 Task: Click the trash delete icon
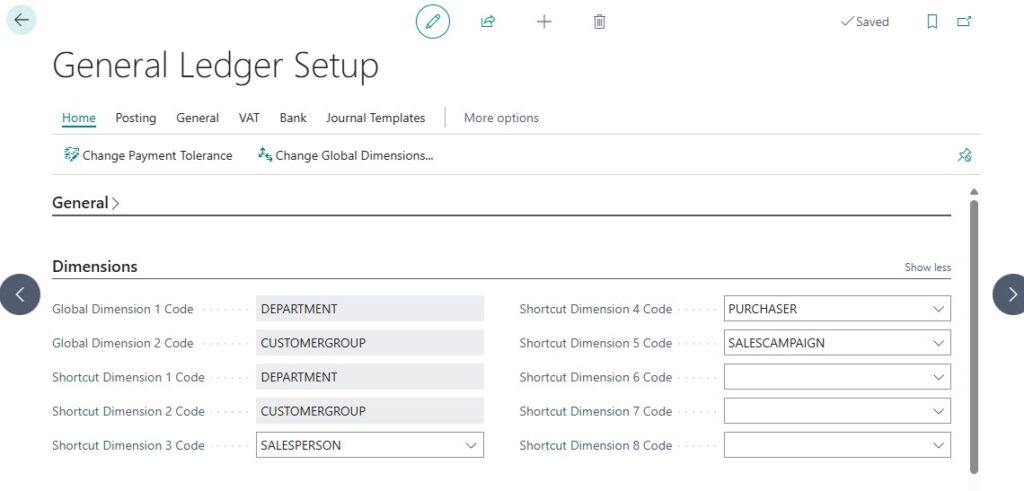[x=599, y=21]
